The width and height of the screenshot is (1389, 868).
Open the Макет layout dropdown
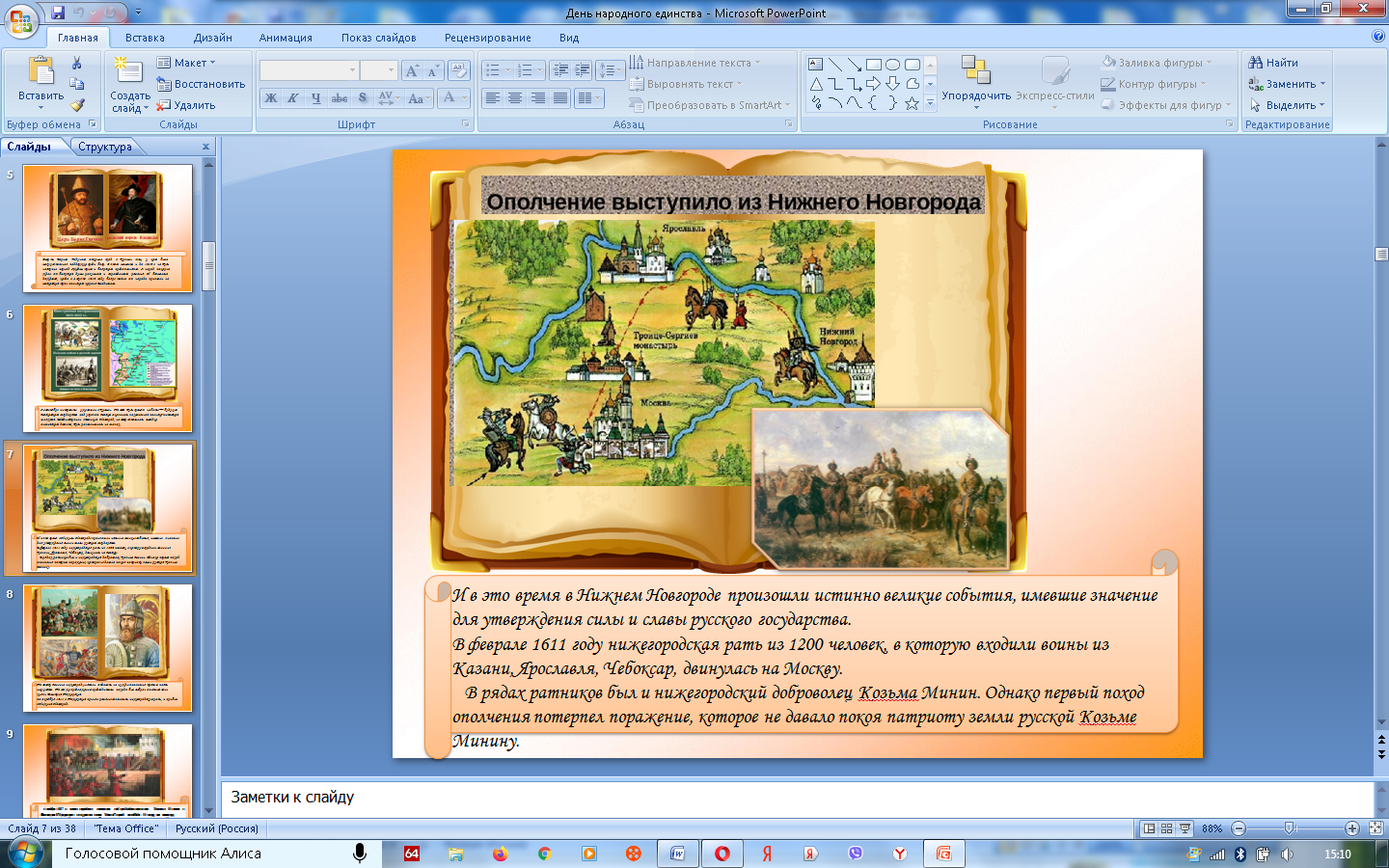point(187,63)
